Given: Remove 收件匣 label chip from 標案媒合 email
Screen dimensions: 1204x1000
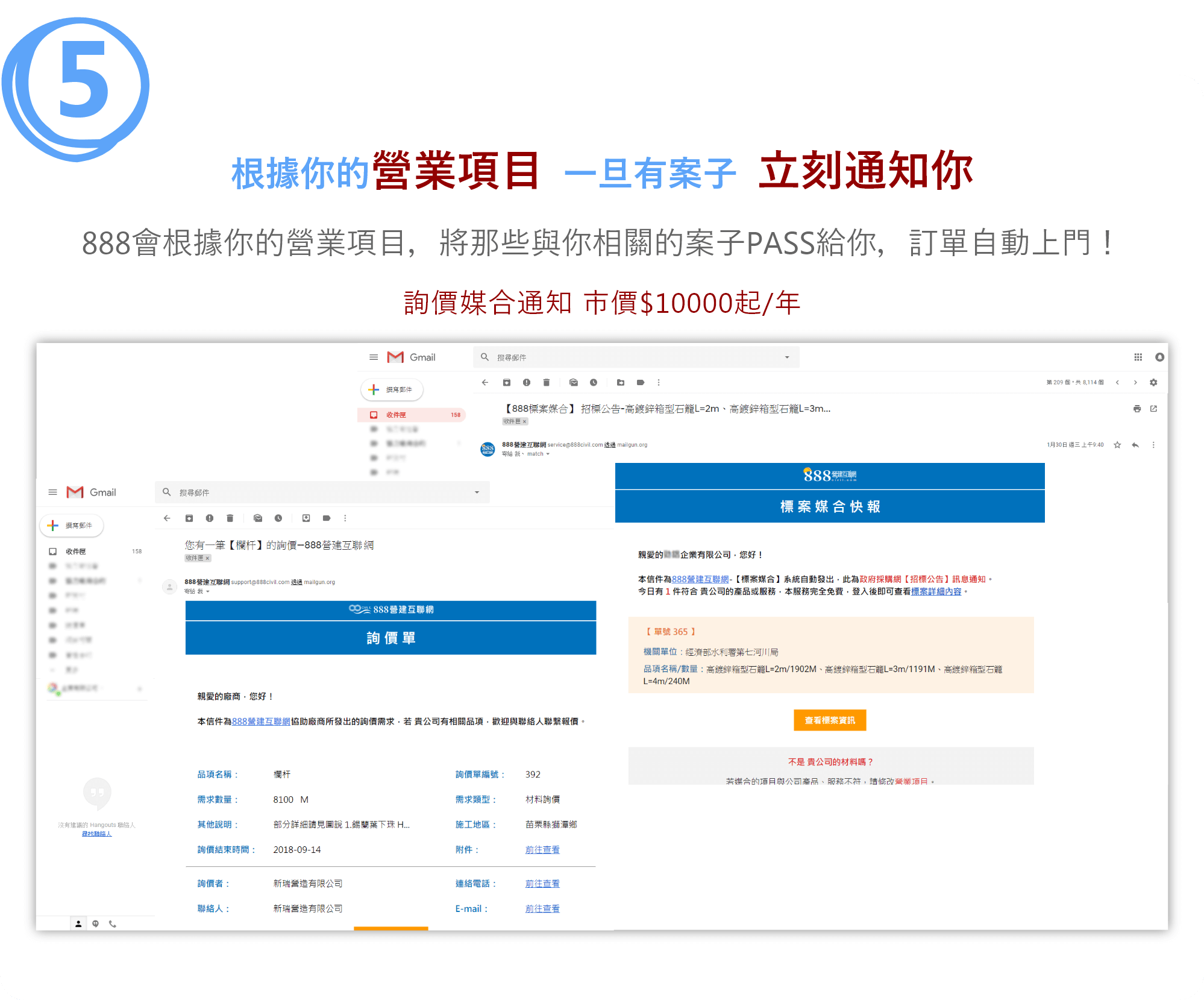Looking at the screenshot, I should pyautogui.click(x=524, y=421).
